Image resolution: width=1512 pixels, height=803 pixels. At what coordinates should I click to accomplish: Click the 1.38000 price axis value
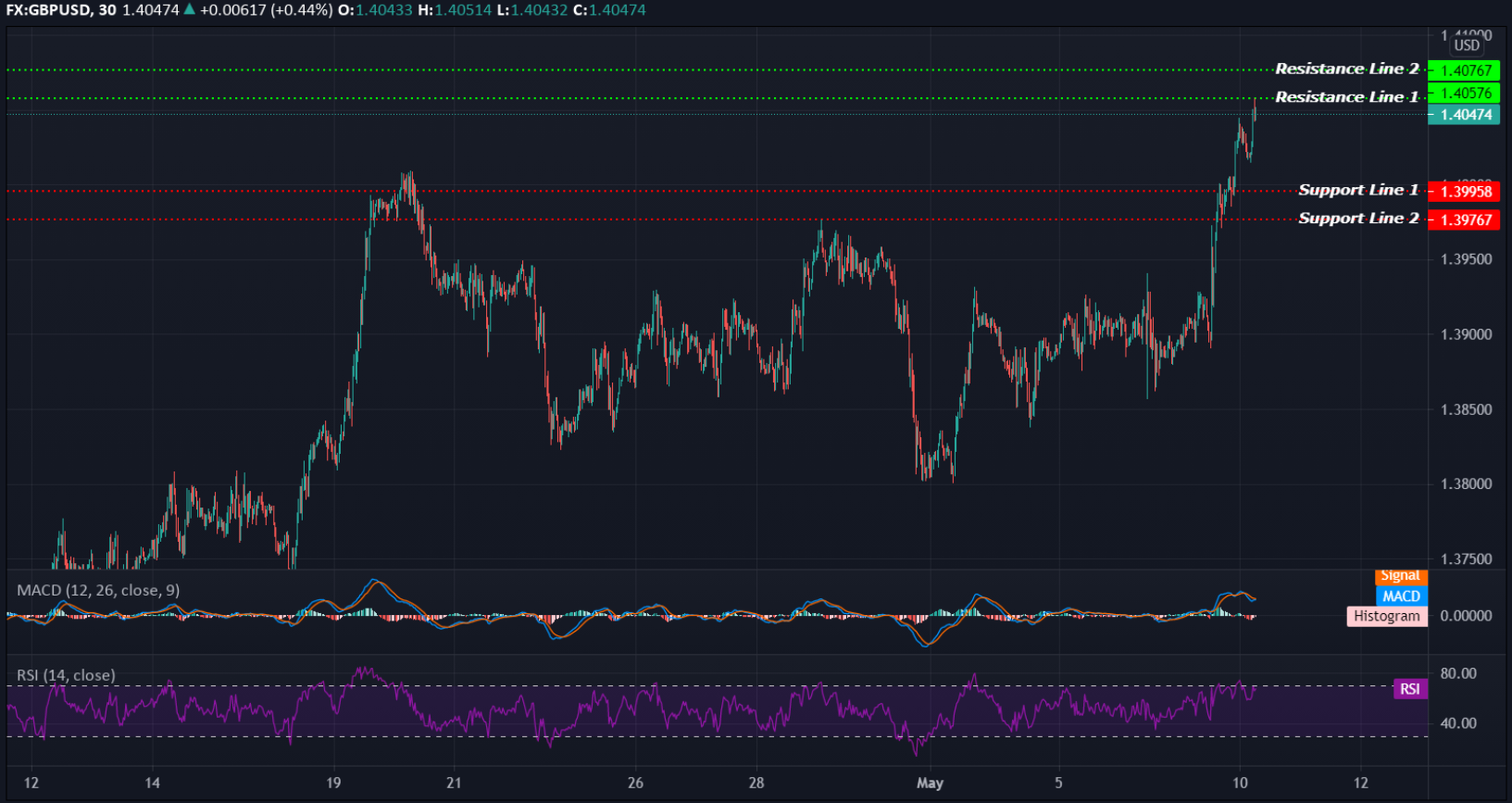pyautogui.click(x=1467, y=483)
